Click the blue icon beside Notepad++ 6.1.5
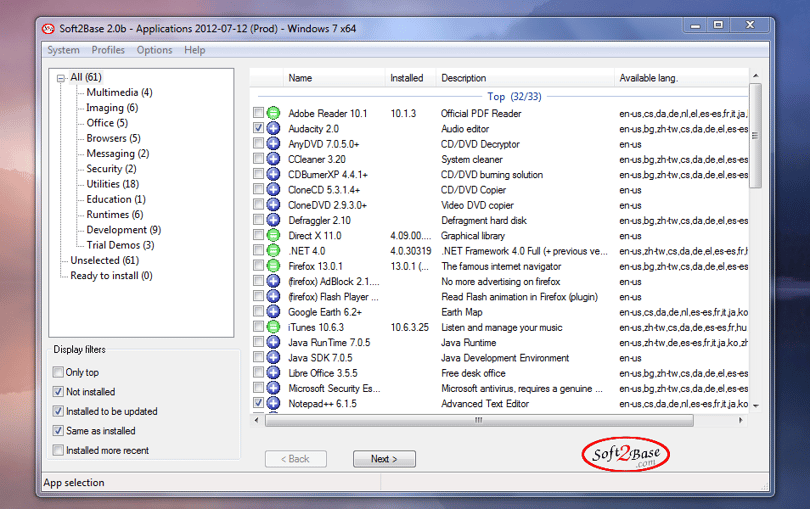810x509 pixels. (x=273, y=403)
